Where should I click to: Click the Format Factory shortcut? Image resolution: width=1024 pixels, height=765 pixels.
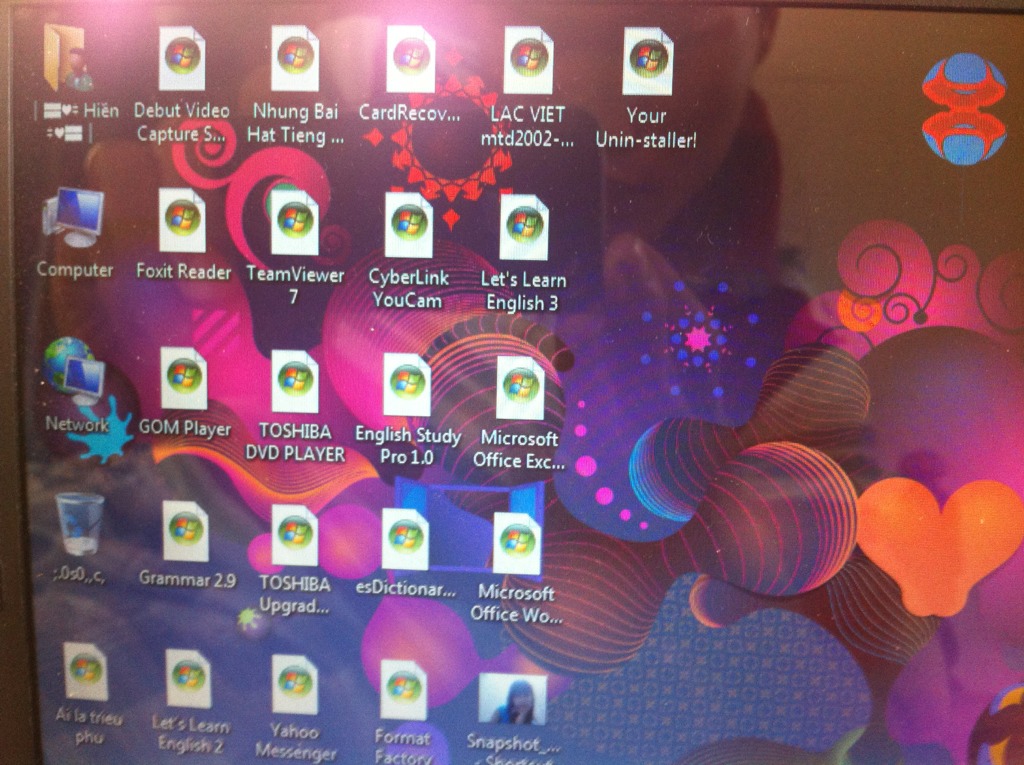[403, 689]
